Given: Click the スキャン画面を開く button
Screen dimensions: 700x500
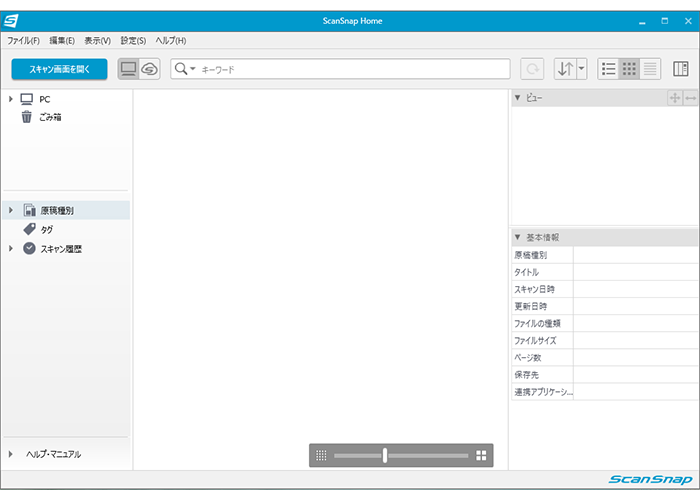Looking at the screenshot, I should coord(59,69).
